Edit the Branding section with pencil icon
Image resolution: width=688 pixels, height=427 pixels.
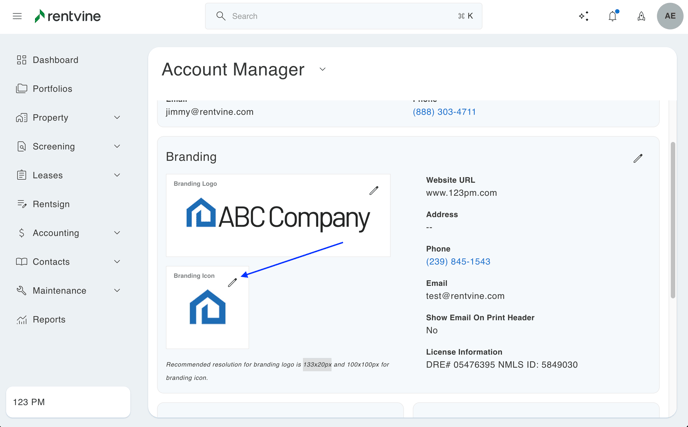(638, 158)
